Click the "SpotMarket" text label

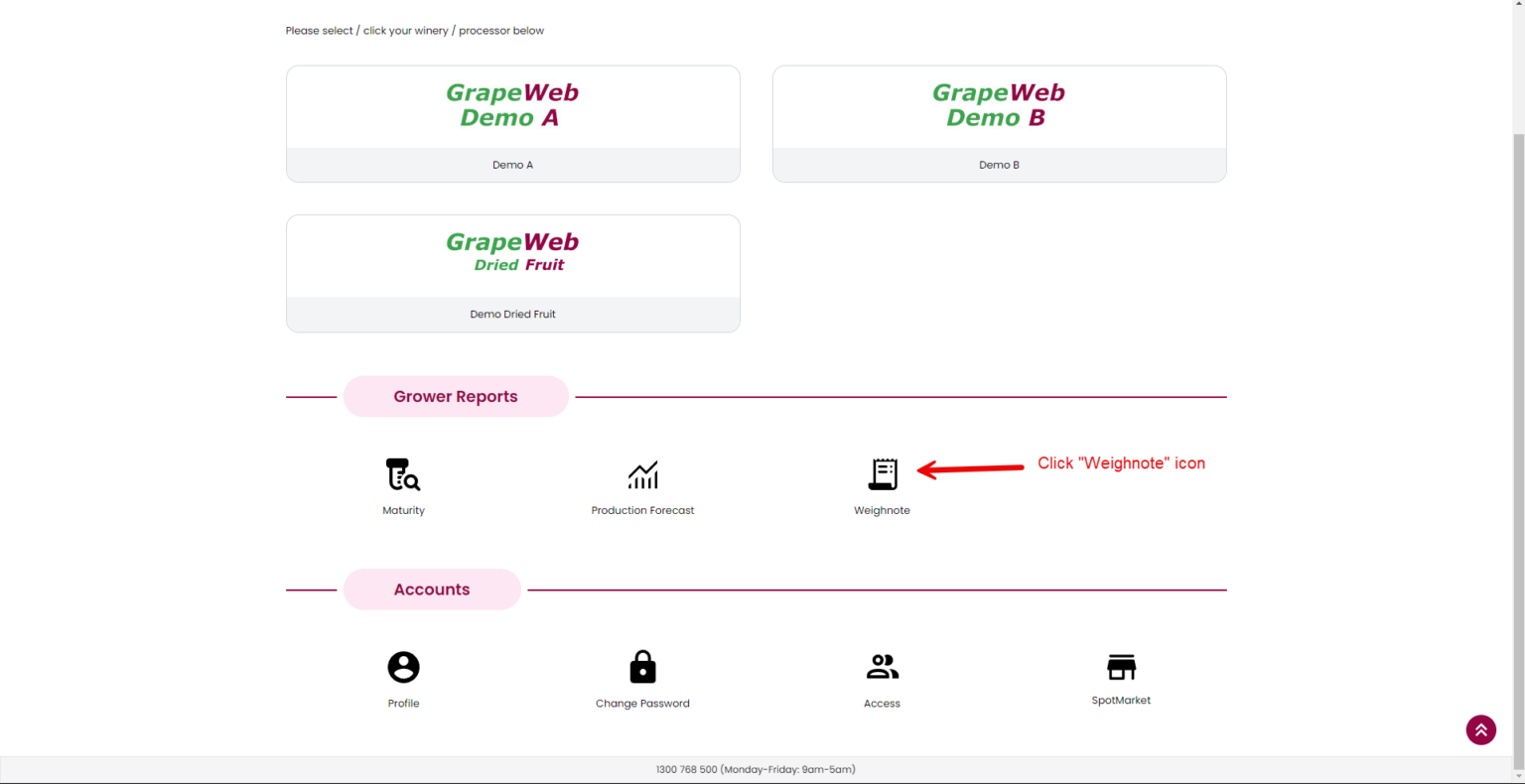1121,701
